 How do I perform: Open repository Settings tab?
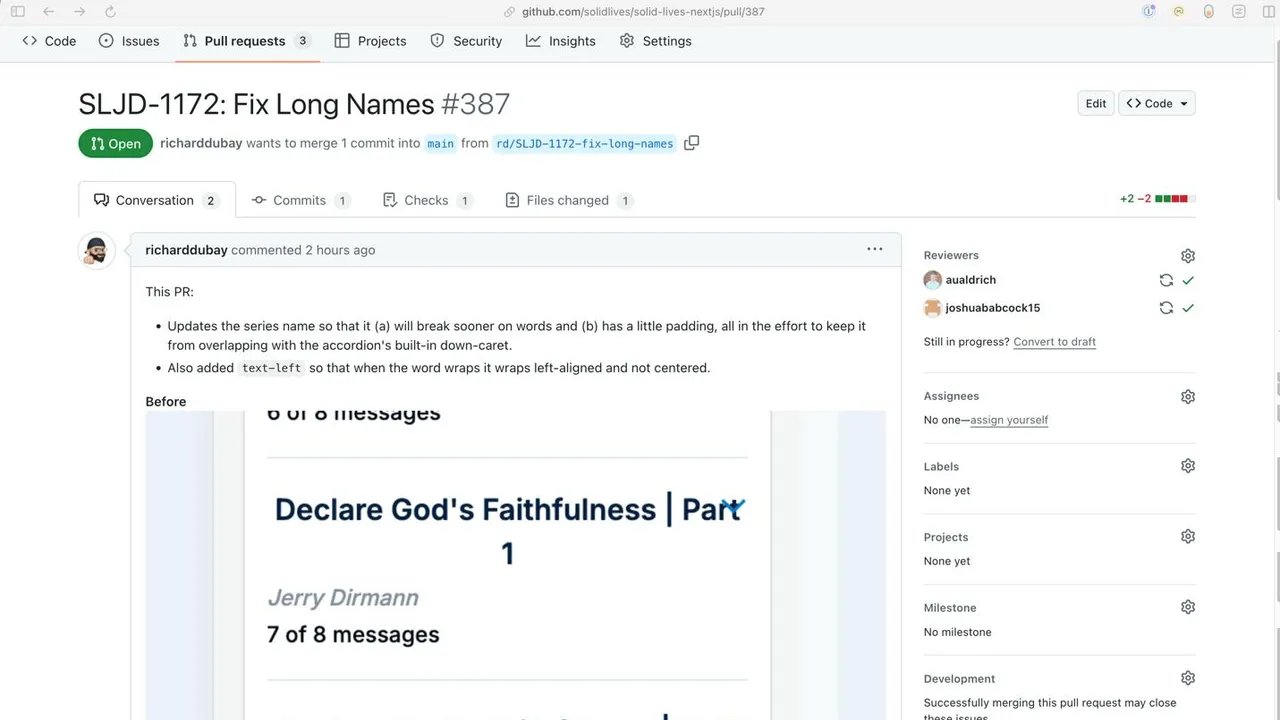(x=656, y=41)
